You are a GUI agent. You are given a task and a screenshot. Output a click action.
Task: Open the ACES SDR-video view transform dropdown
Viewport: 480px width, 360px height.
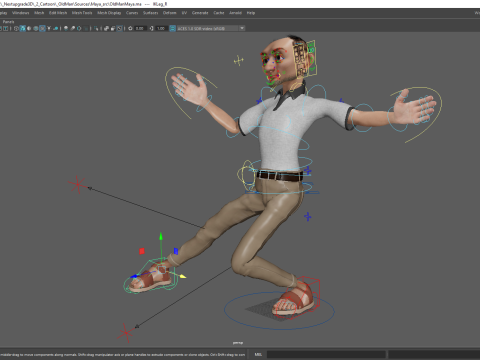(211, 28)
